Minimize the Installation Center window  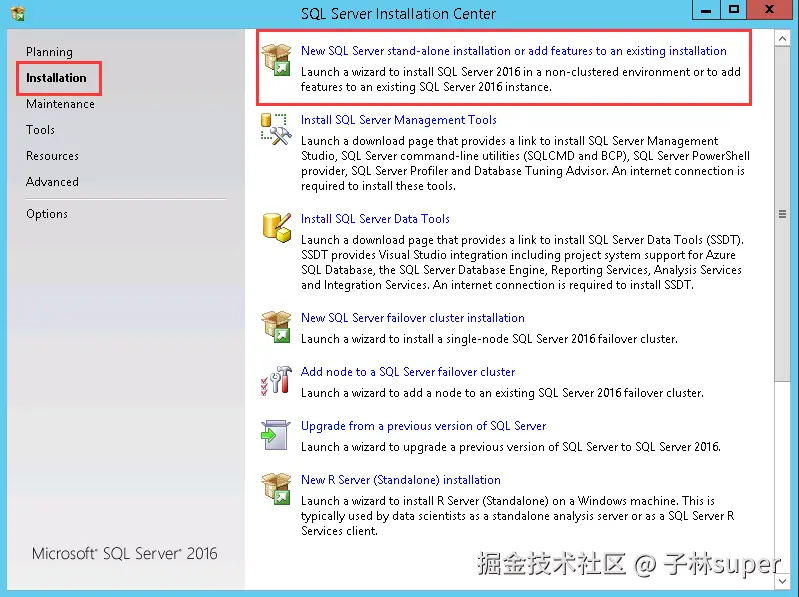pyautogui.click(x=706, y=10)
